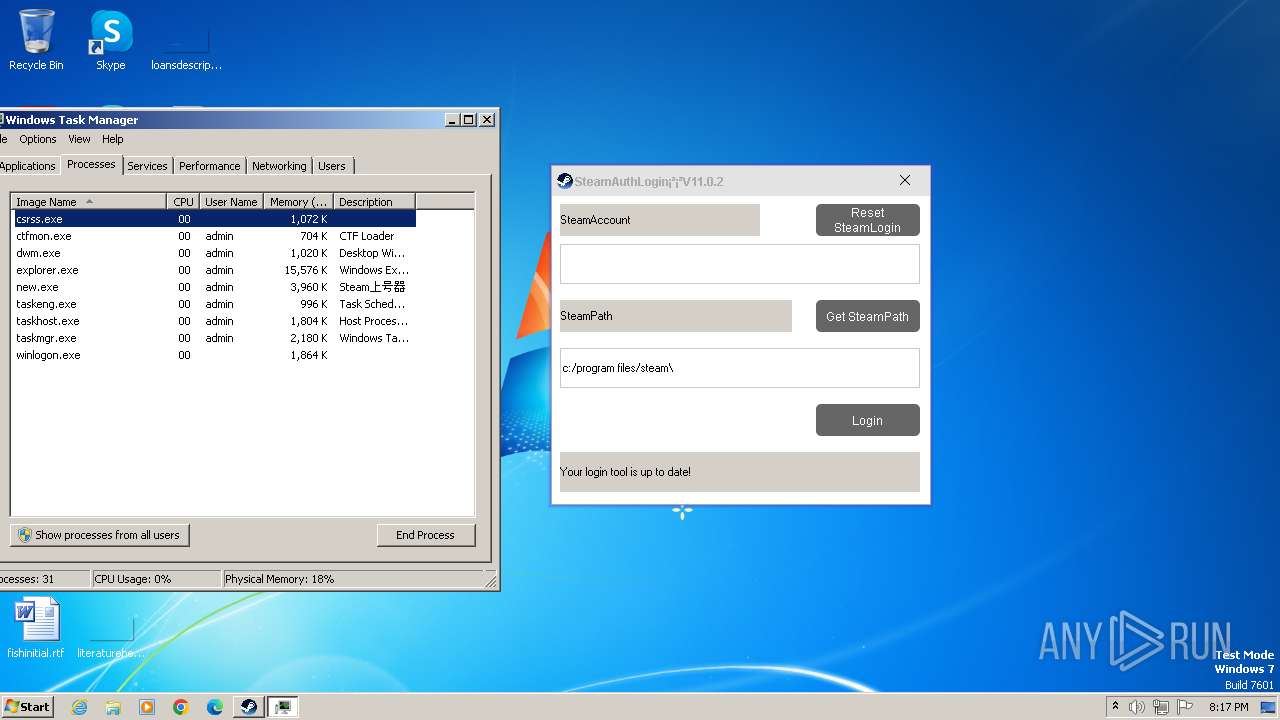This screenshot has height=720, width=1280.
Task: Open the Help menu in Task Manager
Action: point(113,139)
